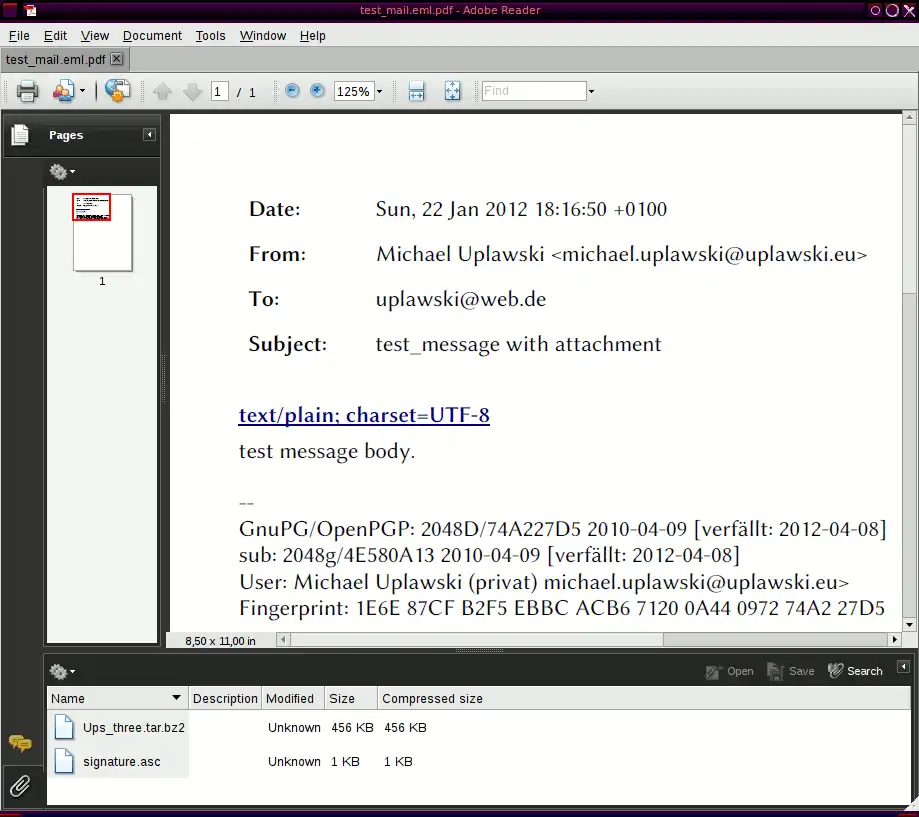Click the 456 KB size of Ups_three.tar.bz2

(352, 728)
